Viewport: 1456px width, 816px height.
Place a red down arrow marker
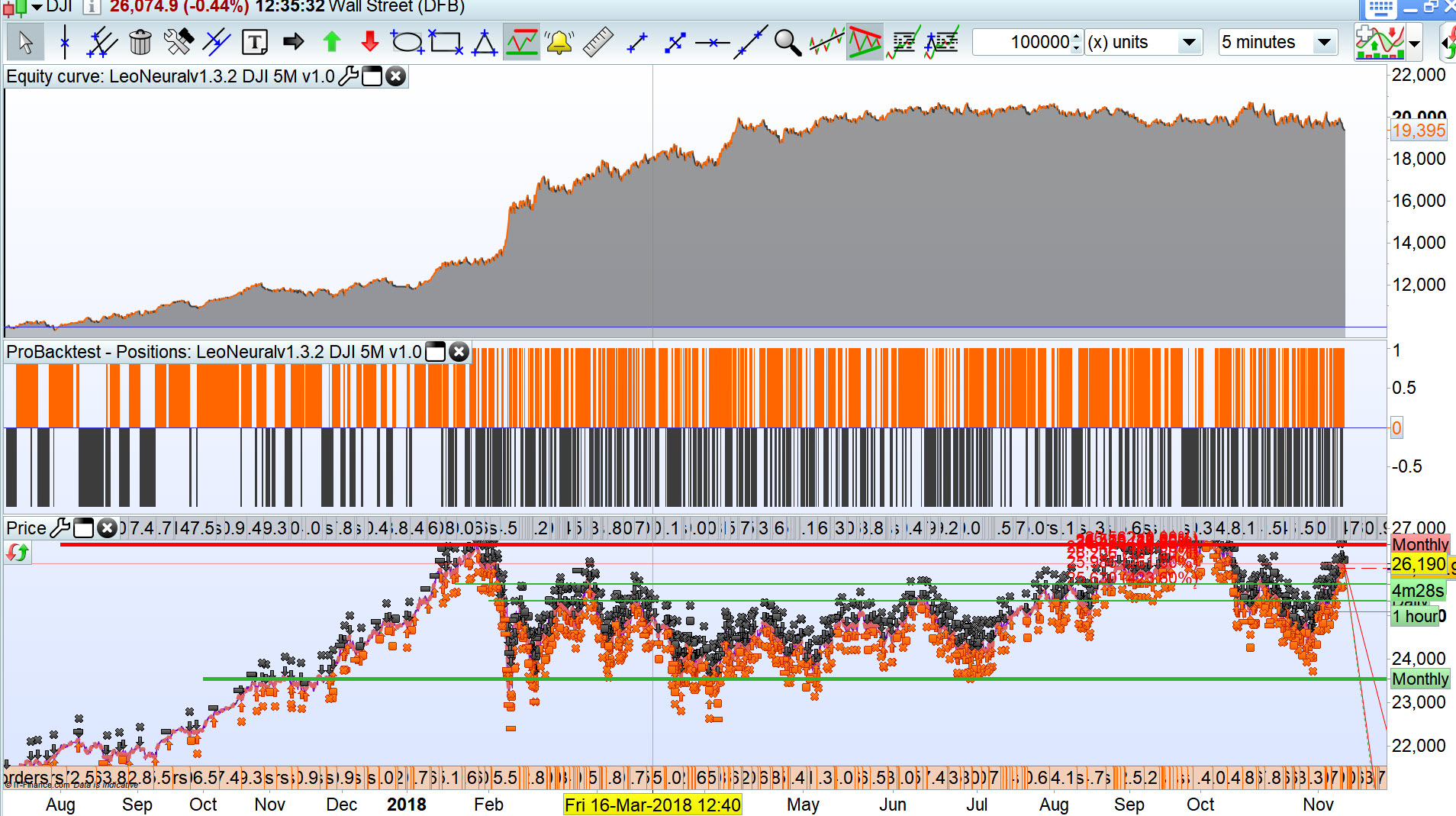tap(369, 42)
